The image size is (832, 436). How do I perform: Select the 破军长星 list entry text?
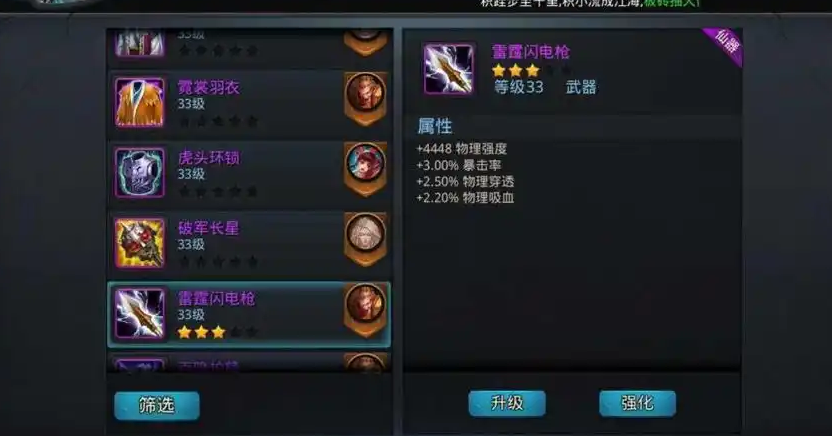click(209, 228)
